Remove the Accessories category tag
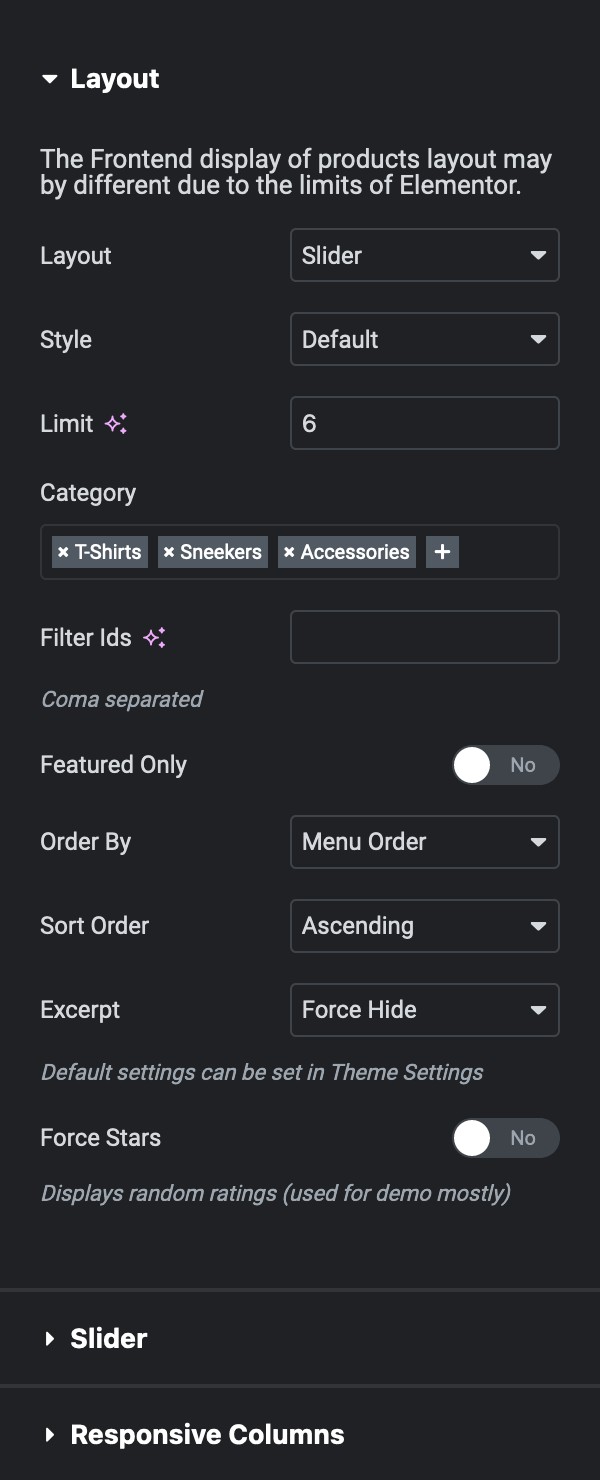 [289, 552]
